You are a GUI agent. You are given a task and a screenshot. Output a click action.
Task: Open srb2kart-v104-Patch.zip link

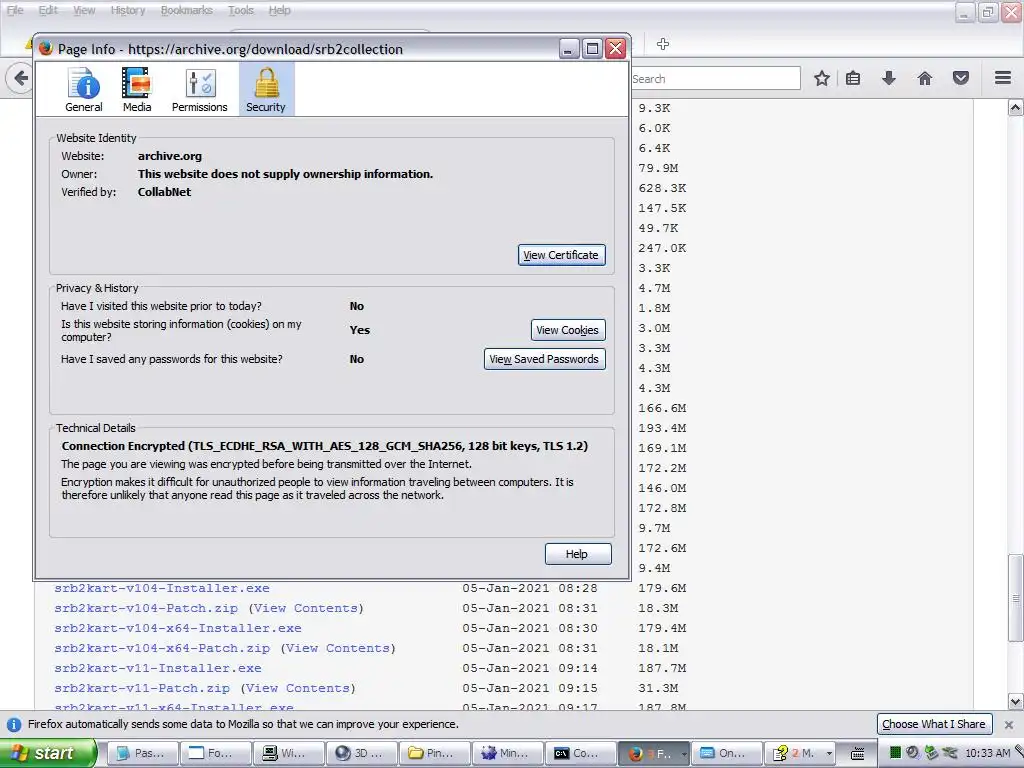tap(146, 609)
